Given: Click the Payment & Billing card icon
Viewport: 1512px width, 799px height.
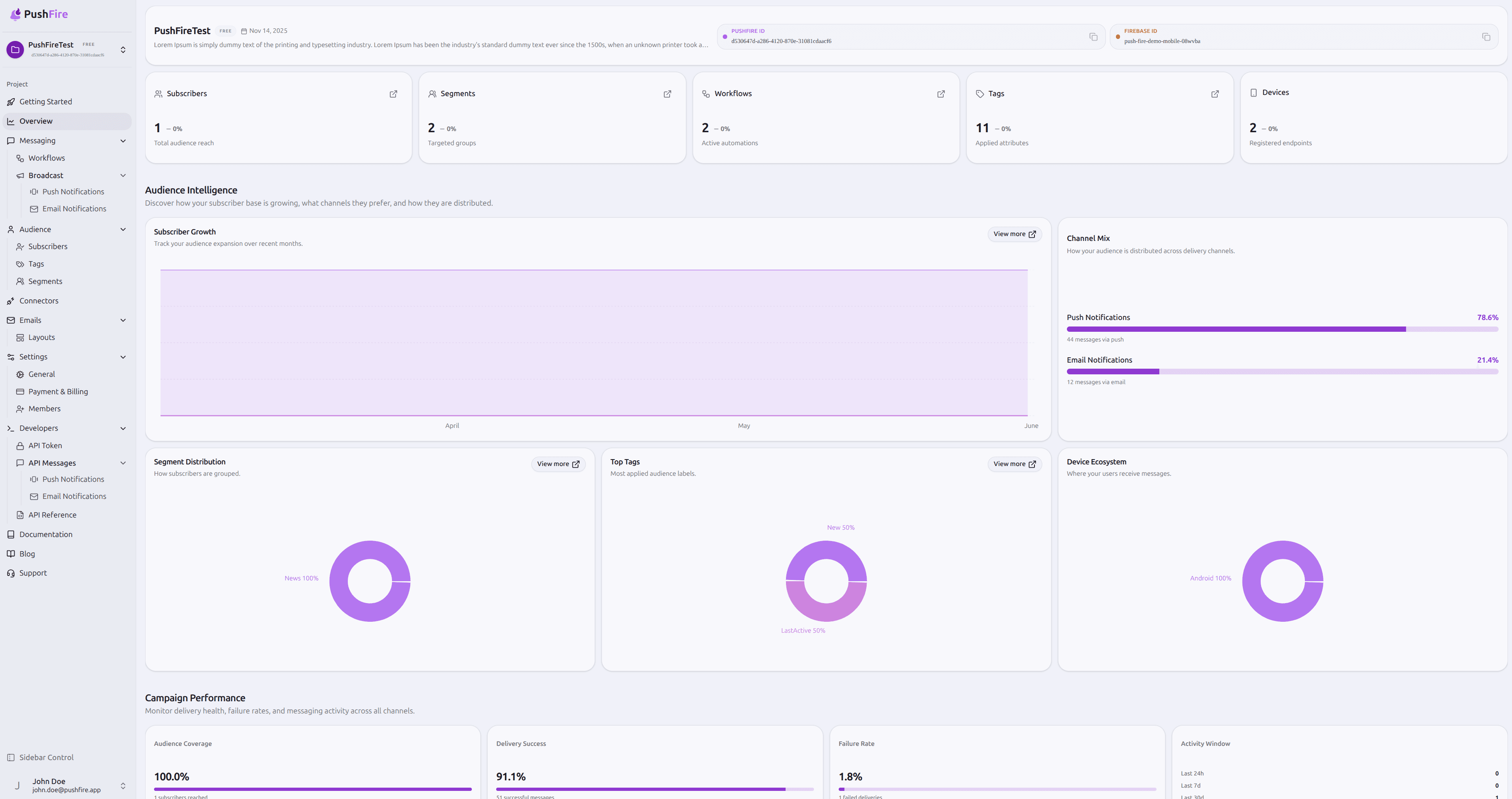Looking at the screenshot, I should [x=20, y=392].
